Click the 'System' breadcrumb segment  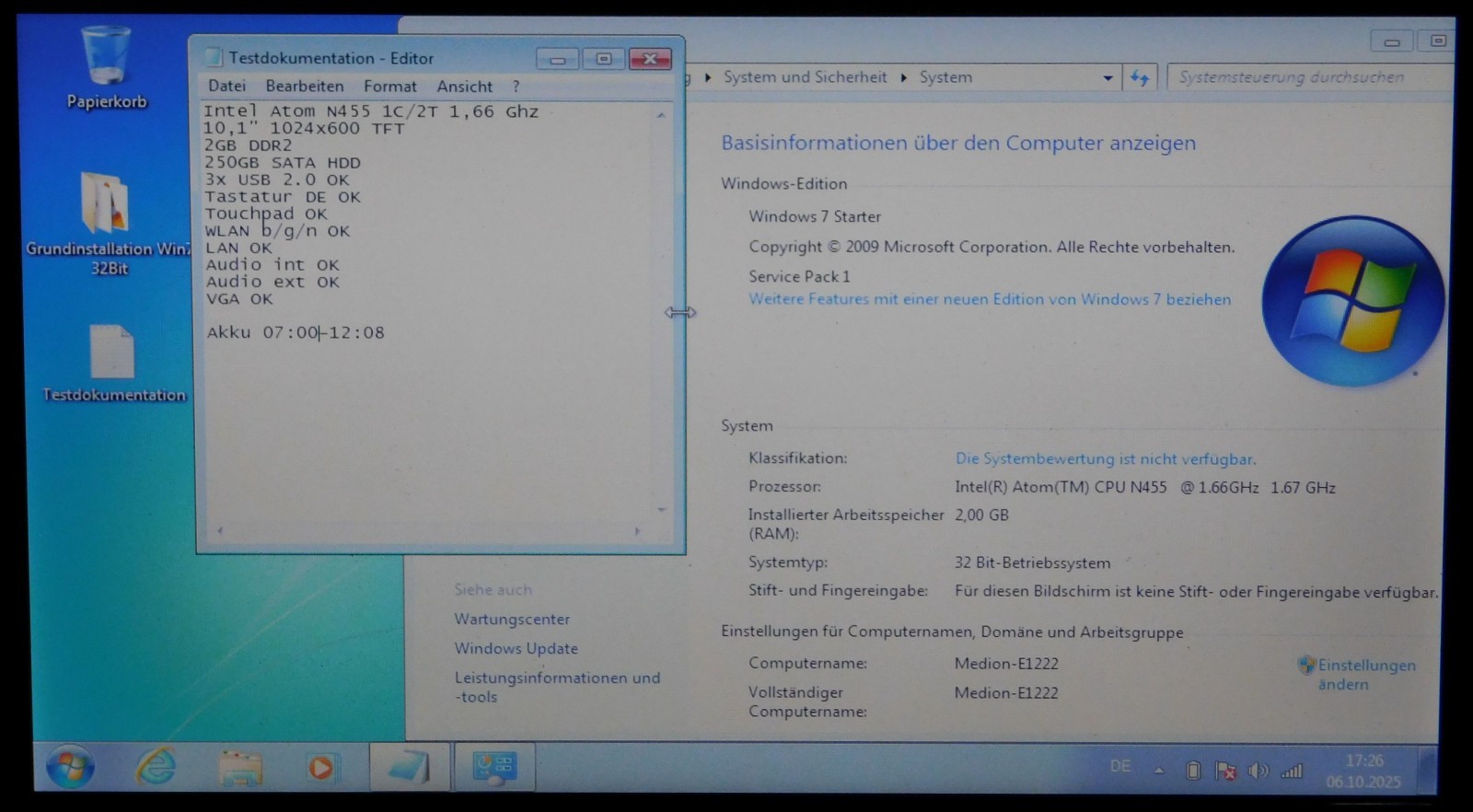pyautogui.click(x=945, y=77)
